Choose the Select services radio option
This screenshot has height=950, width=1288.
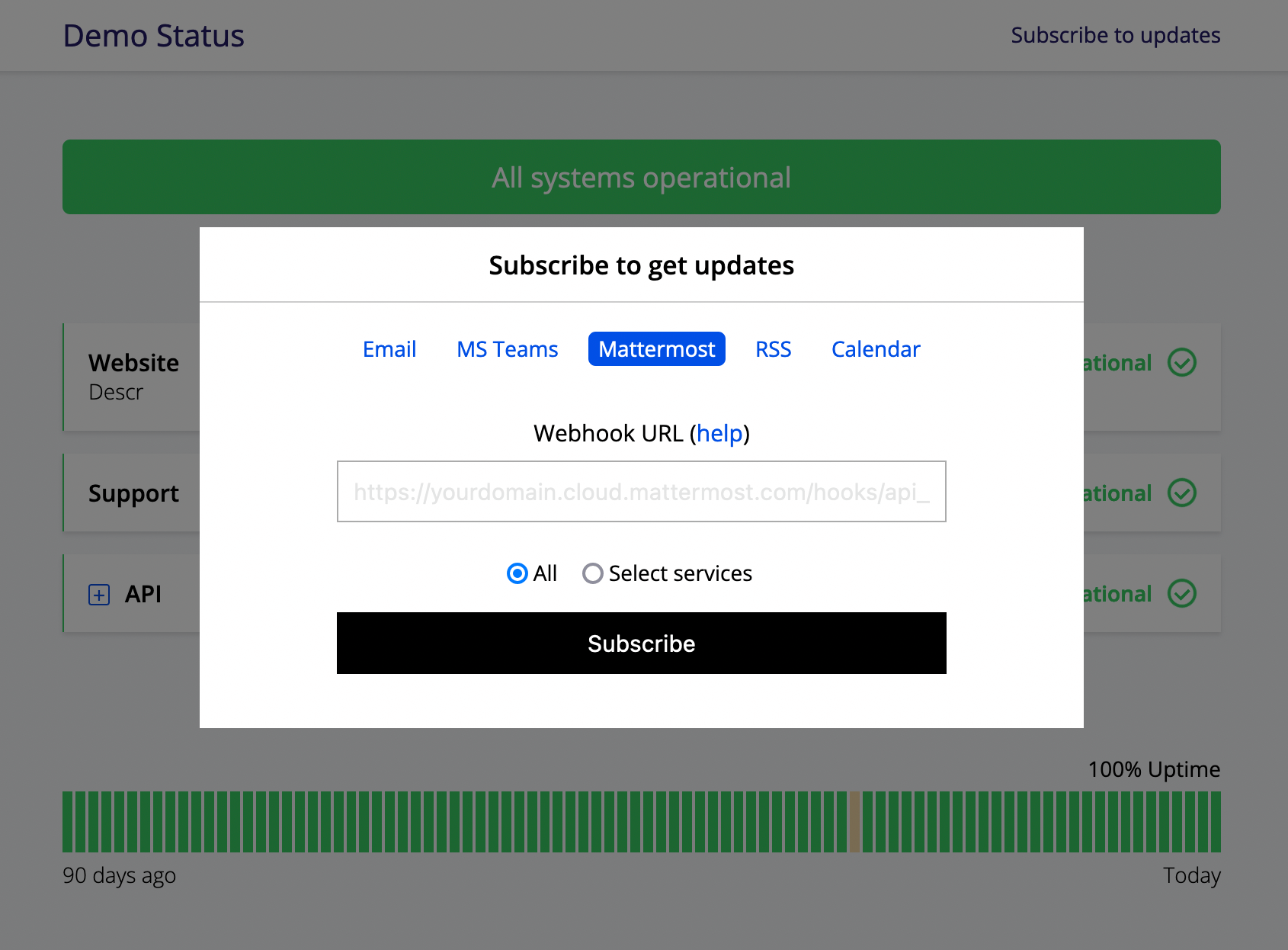[592, 573]
